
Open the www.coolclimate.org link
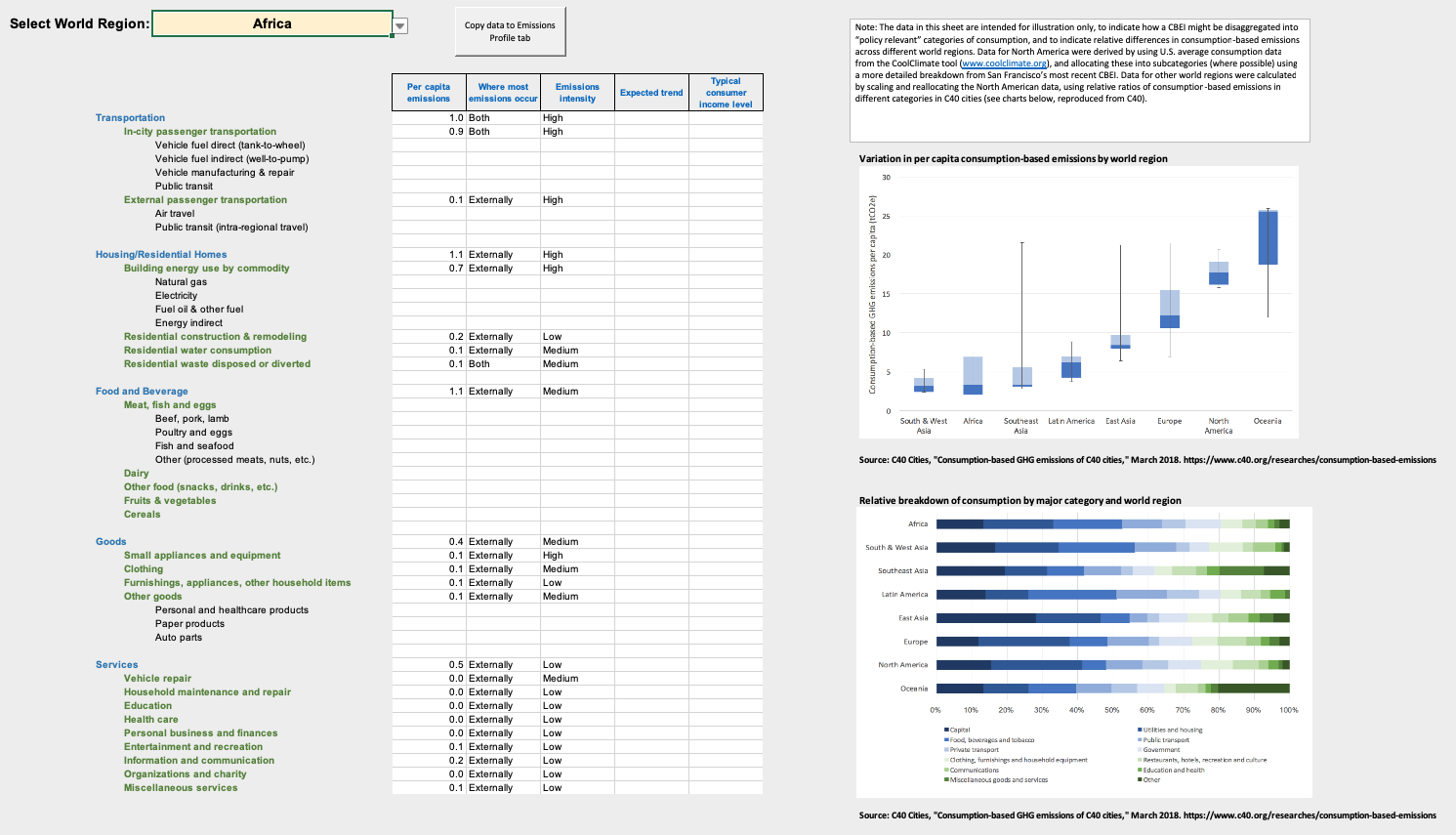[x=1004, y=63]
